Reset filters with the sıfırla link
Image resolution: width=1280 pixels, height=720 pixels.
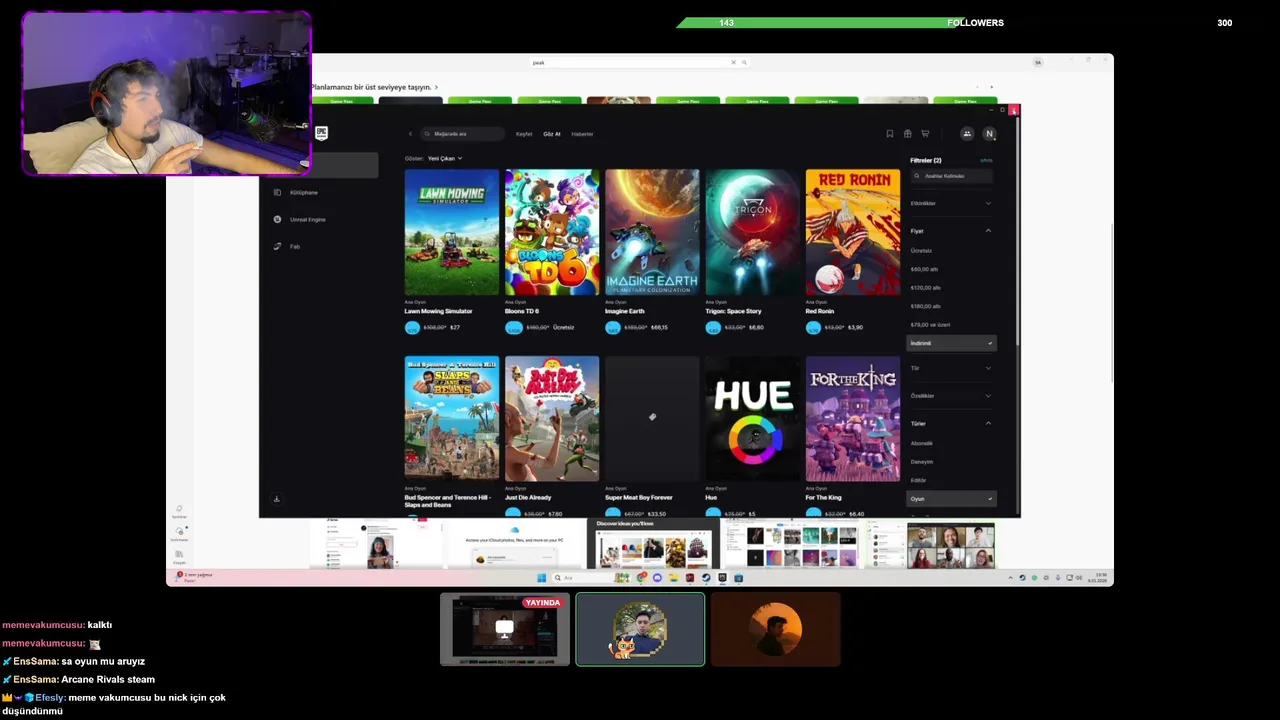pyautogui.click(x=986, y=160)
